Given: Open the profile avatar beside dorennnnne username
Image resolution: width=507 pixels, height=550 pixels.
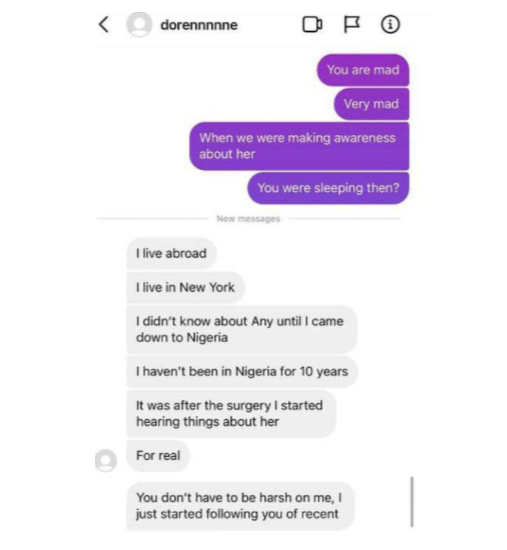Looking at the screenshot, I should click(x=139, y=25).
